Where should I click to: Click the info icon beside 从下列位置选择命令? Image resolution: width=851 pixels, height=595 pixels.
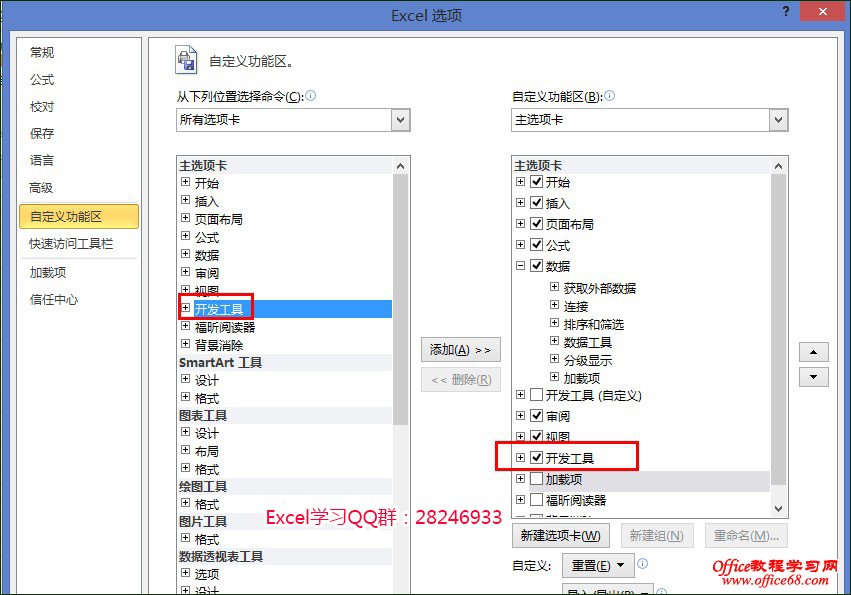click(x=310, y=96)
